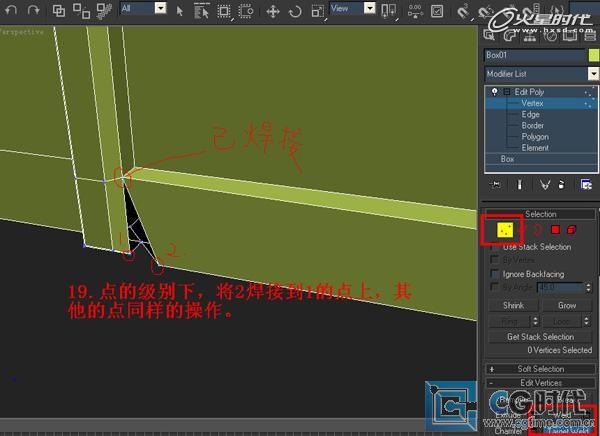Choose the Bind to Space Warp tool
Viewport: 600px width, 436px height.
(x=104, y=11)
